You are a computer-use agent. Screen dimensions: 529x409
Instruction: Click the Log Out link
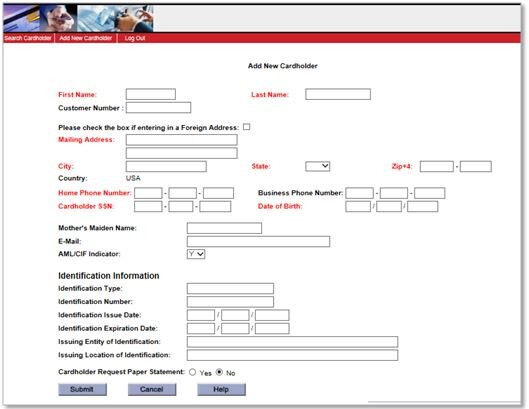(x=135, y=38)
